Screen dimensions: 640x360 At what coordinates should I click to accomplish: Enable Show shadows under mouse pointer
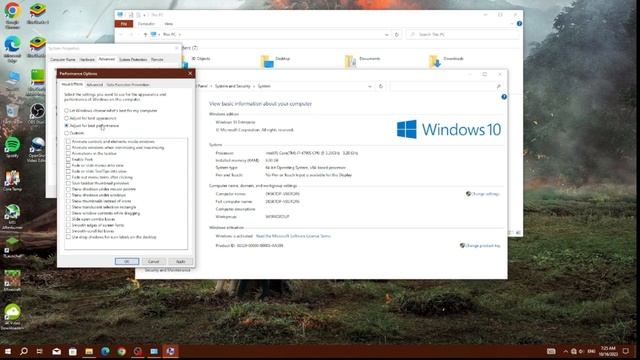(x=69, y=189)
